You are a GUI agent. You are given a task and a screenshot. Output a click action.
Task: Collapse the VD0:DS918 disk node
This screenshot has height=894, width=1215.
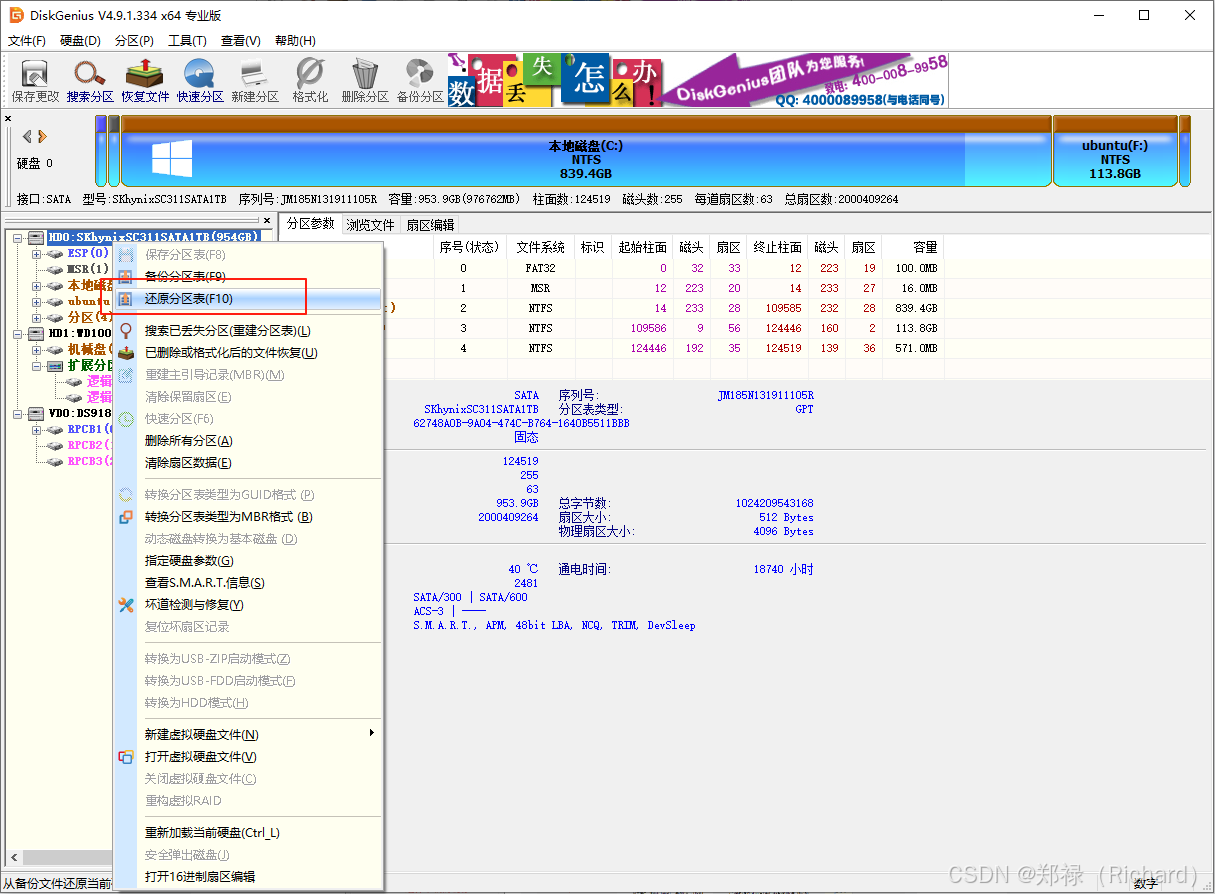pyautogui.click(x=18, y=413)
